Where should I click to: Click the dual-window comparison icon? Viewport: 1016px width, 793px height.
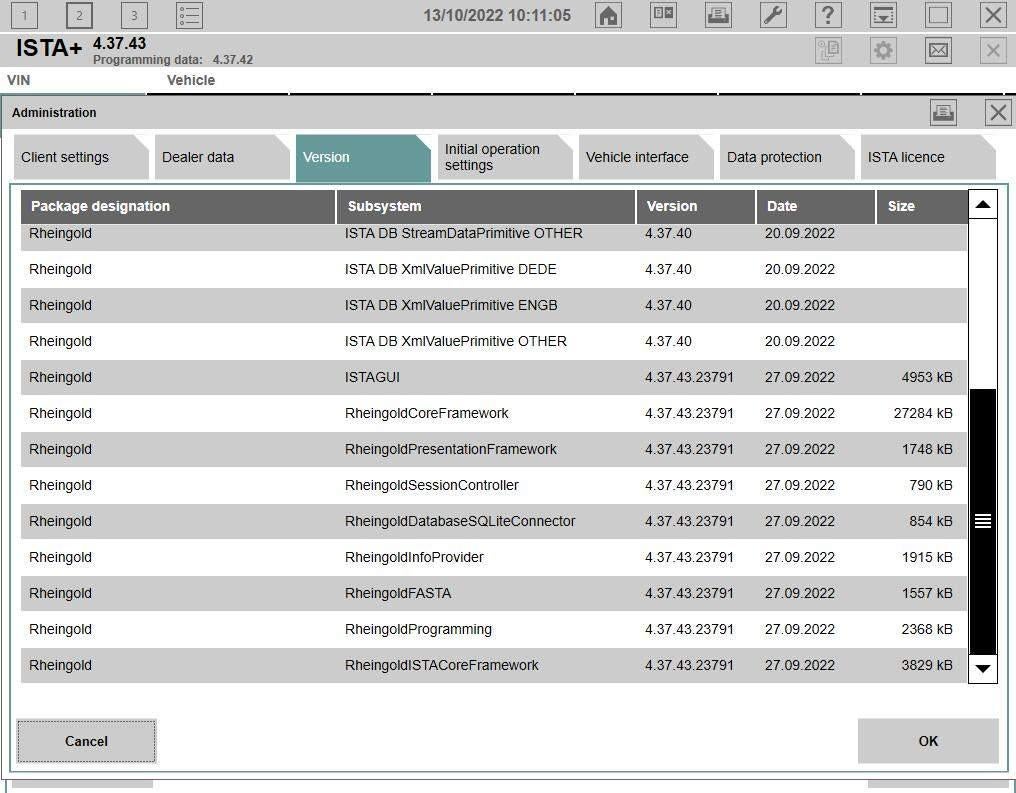coord(663,15)
